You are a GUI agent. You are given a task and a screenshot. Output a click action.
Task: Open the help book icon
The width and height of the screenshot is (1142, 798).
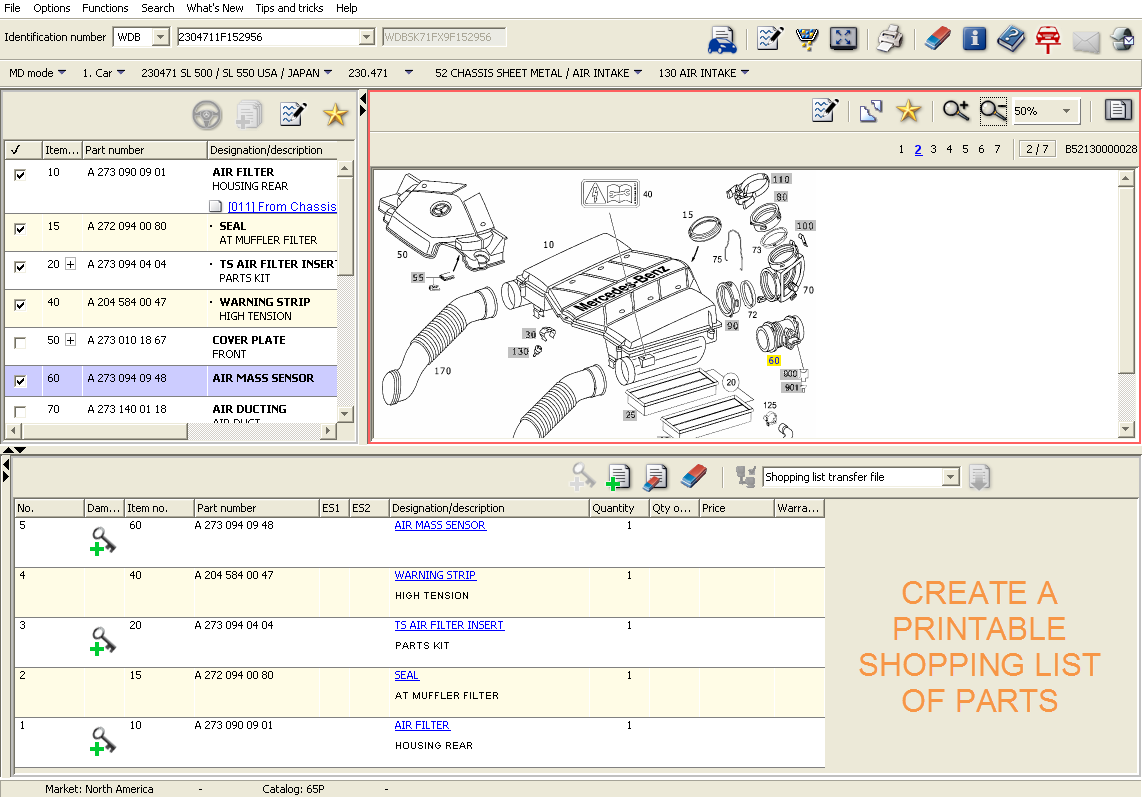point(1010,38)
